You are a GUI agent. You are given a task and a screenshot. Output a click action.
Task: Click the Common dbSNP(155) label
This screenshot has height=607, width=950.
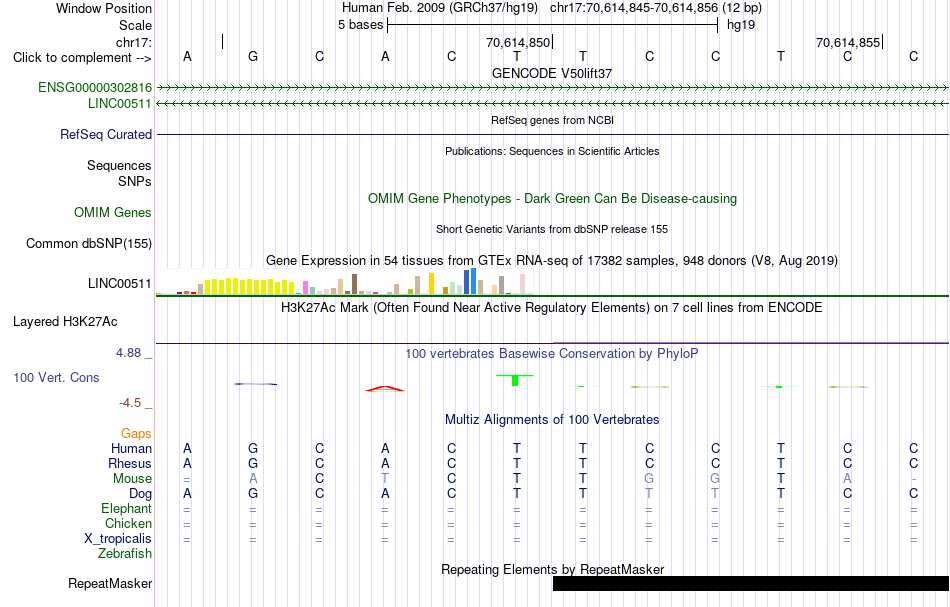click(x=89, y=244)
